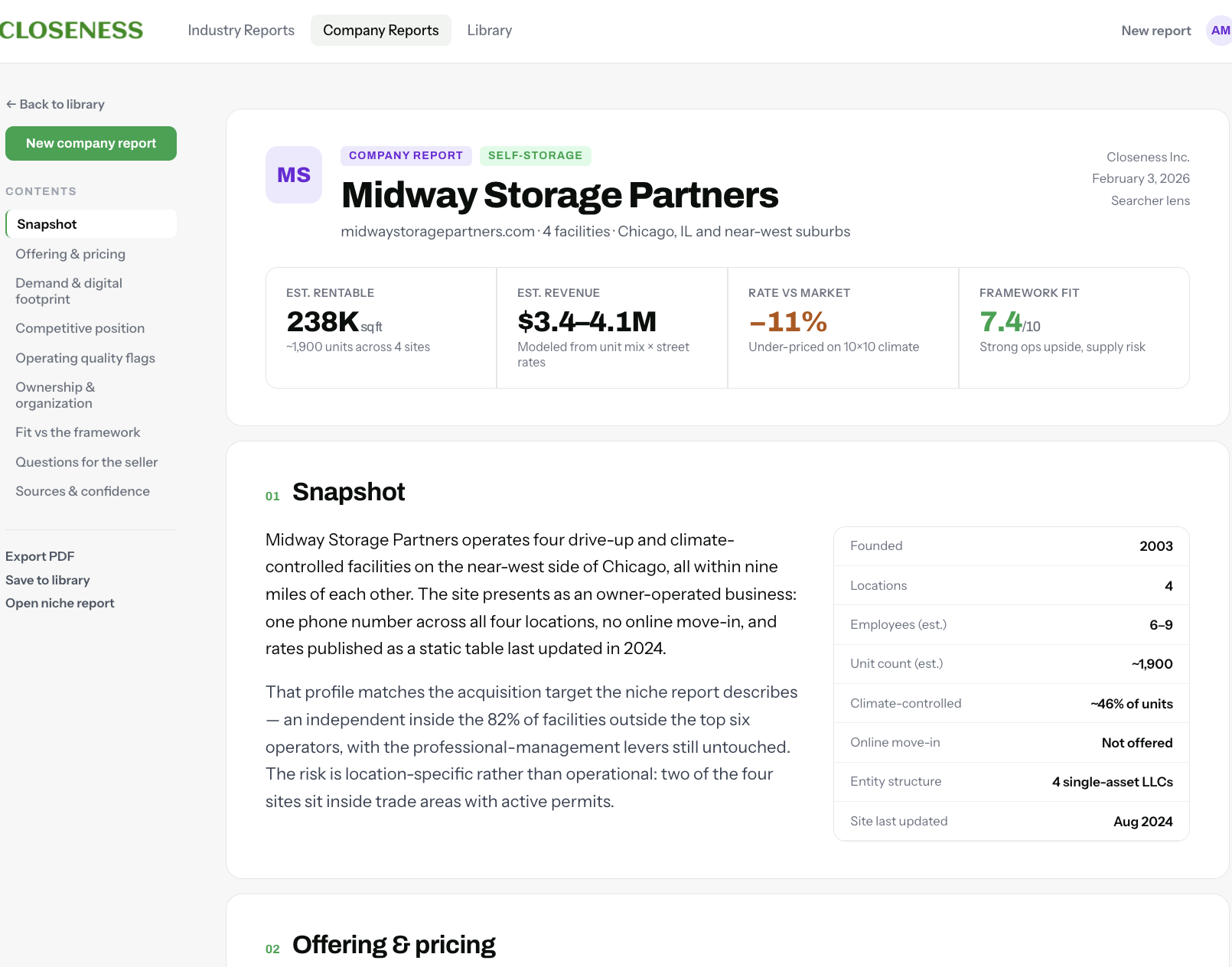Click the Closeness Inc. label

tap(1148, 157)
